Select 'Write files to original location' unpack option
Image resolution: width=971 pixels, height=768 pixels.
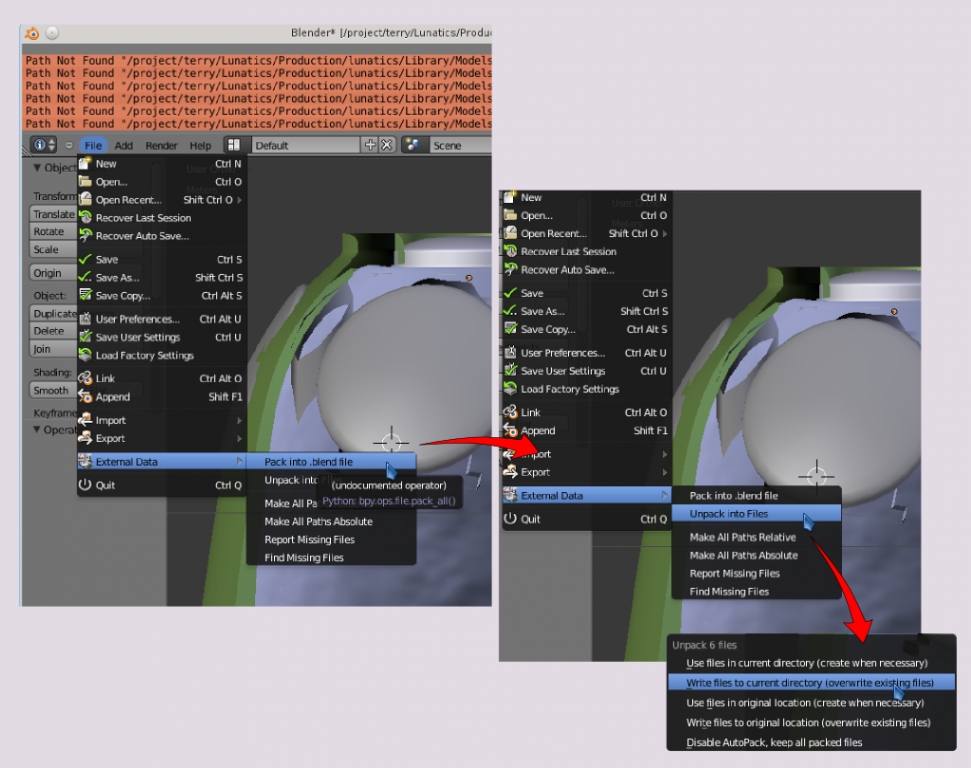coord(811,722)
